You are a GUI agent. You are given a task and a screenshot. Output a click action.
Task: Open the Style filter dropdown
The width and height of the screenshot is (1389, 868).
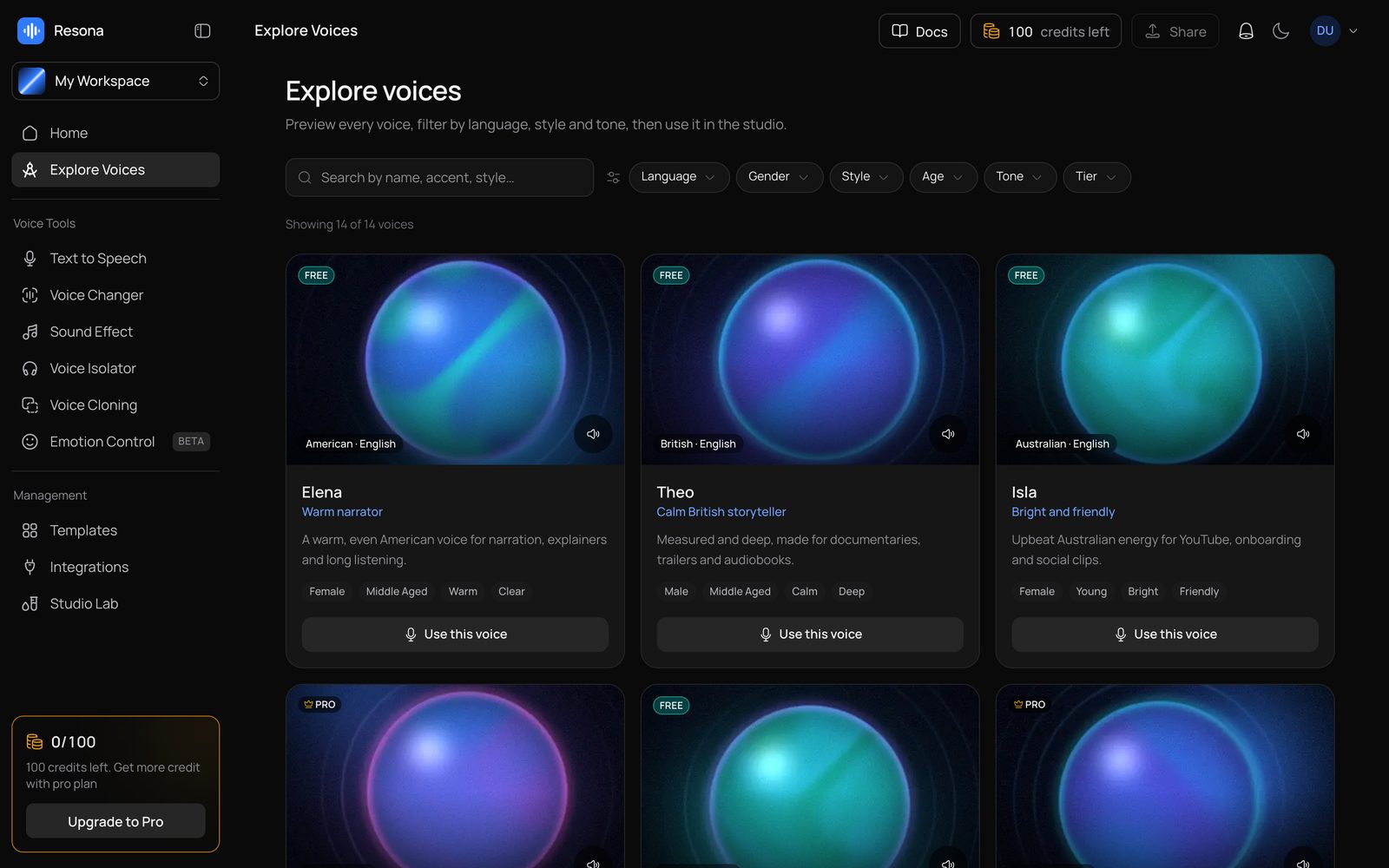point(866,177)
